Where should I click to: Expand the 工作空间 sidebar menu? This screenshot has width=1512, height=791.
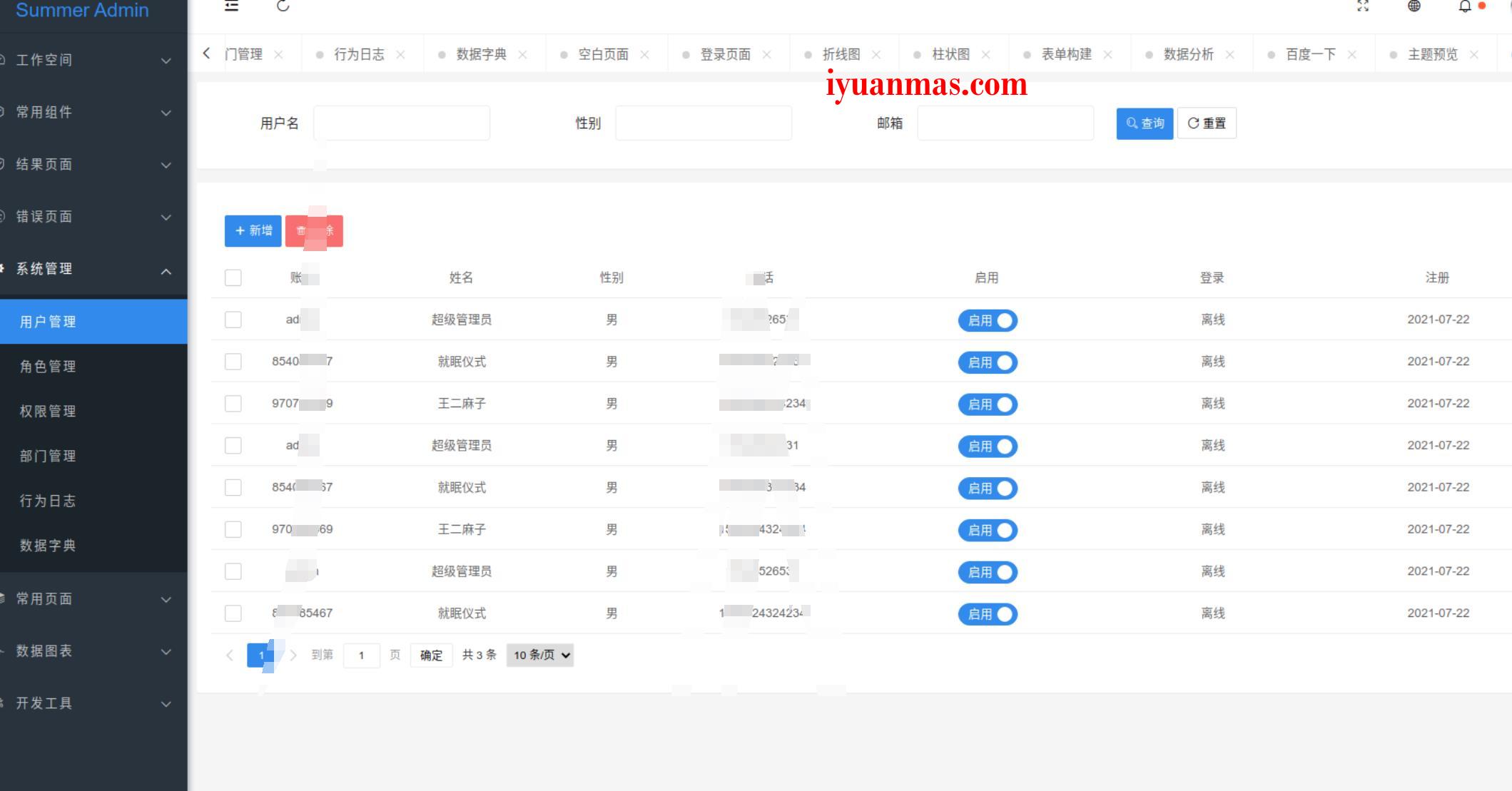point(93,60)
